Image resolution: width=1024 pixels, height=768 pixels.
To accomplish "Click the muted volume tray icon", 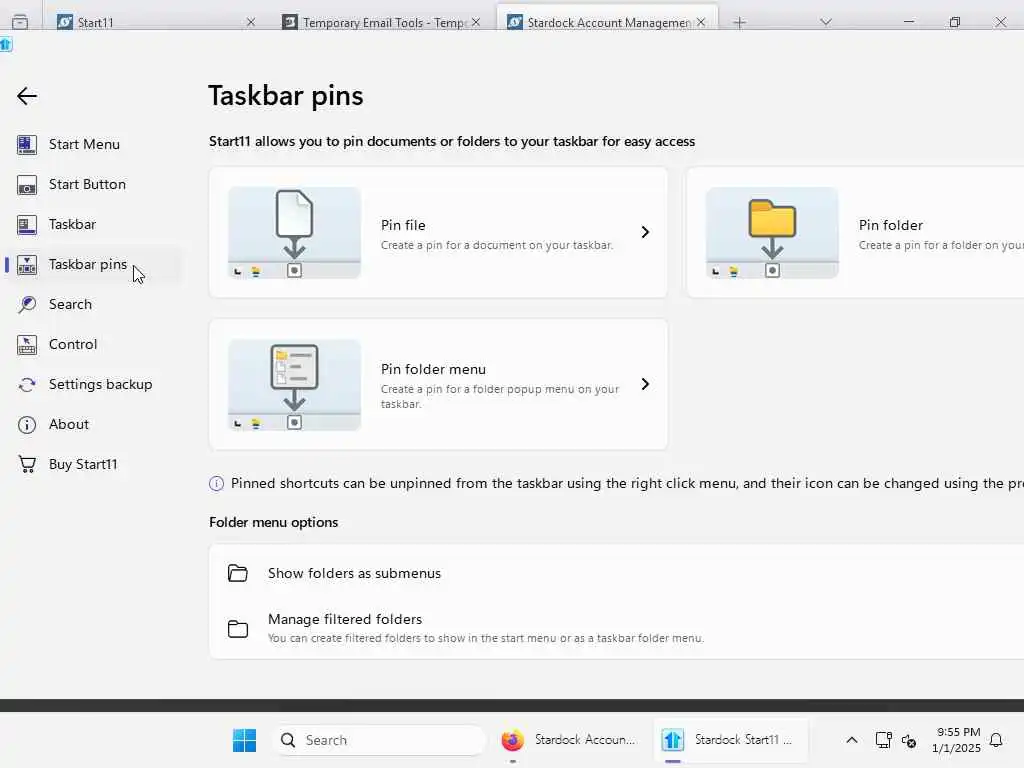I will (908, 741).
